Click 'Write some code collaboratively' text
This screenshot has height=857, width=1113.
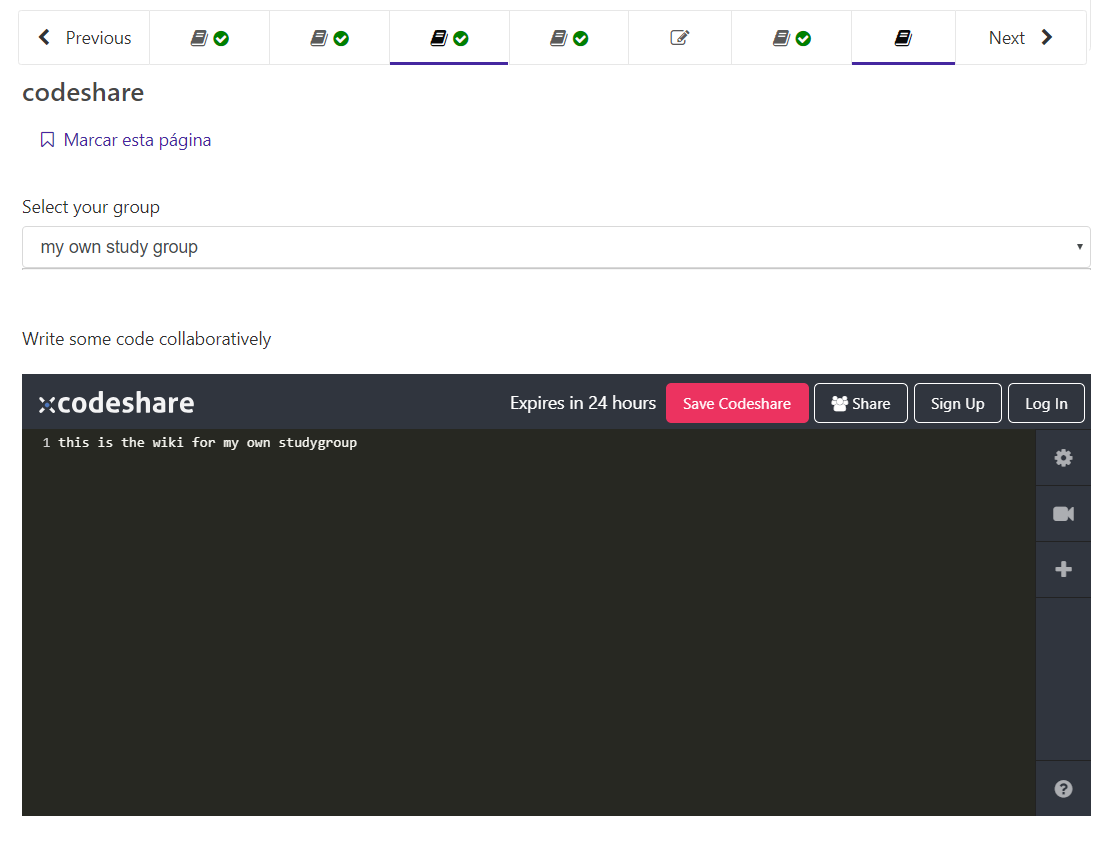coord(146,339)
